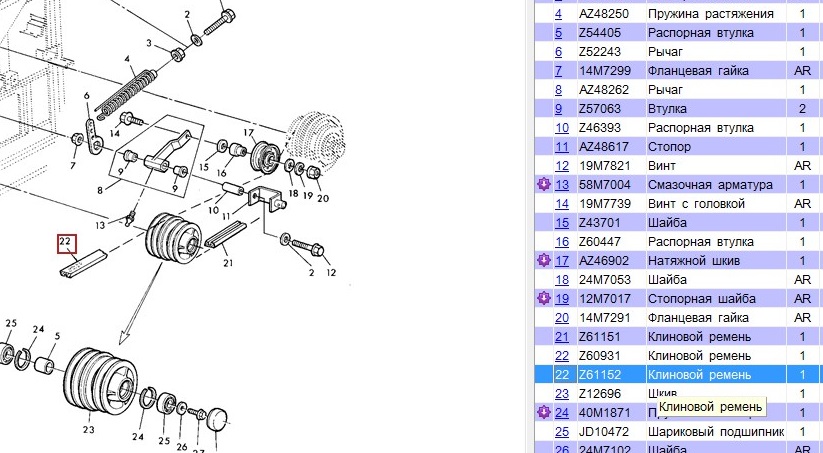Click item link 21 for Z61151
Screen dimensions: 823x453
coord(561,337)
